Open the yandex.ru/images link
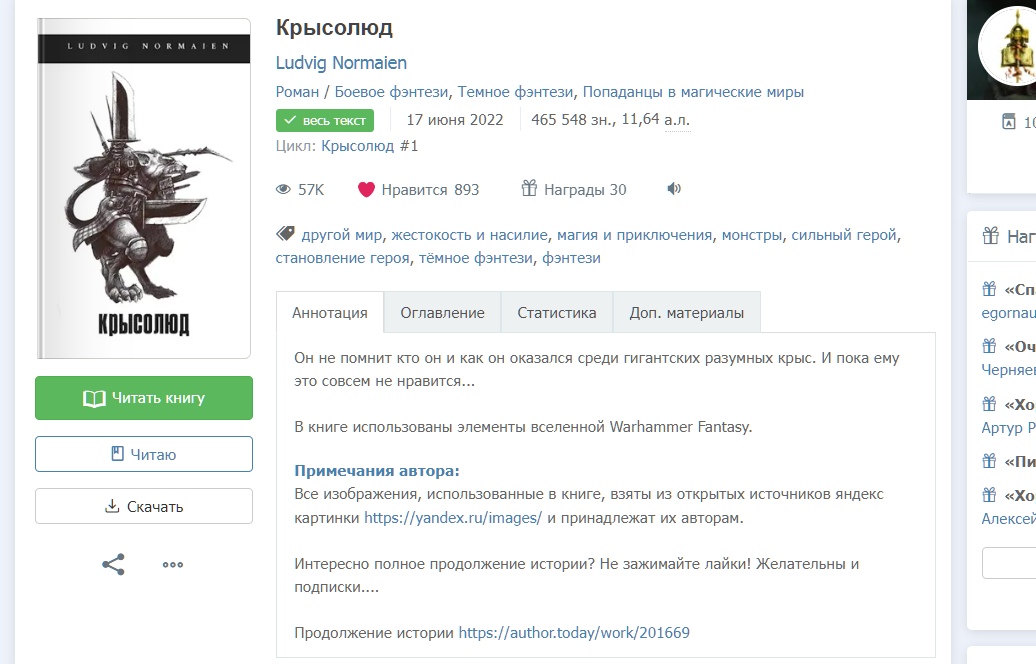This screenshot has height=664, width=1036. [x=453, y=518]
